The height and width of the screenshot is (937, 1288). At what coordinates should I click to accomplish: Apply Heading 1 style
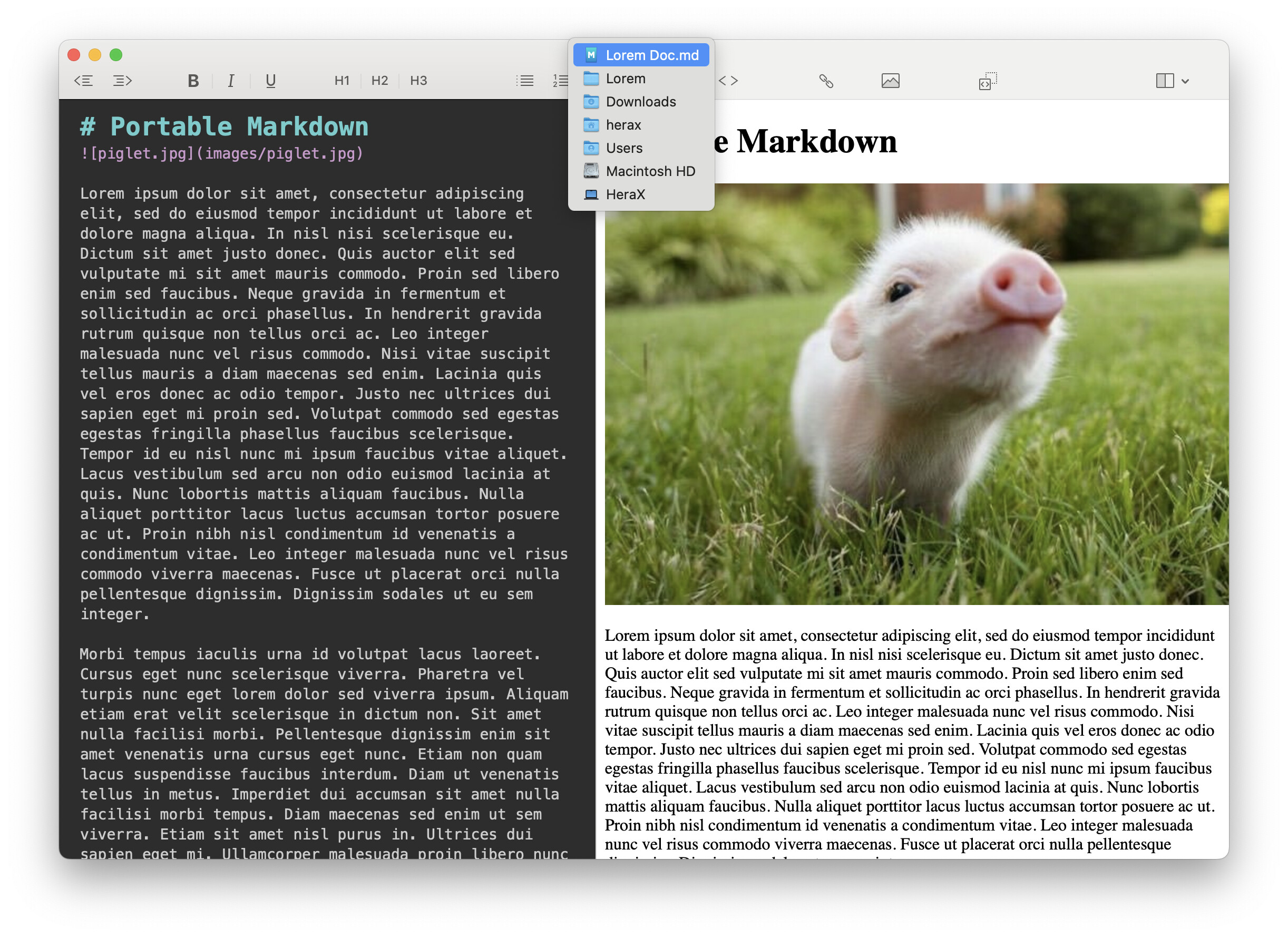(342, 81)
